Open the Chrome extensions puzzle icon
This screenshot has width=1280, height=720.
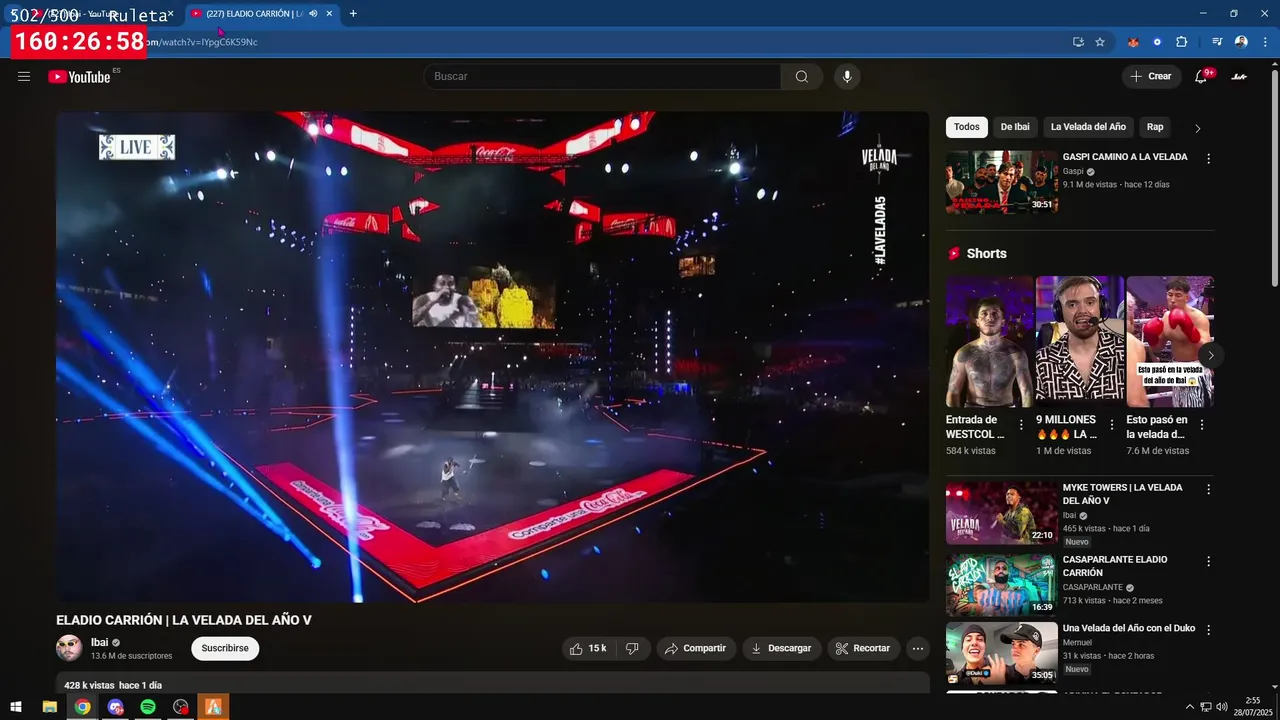coord(1182,42)
